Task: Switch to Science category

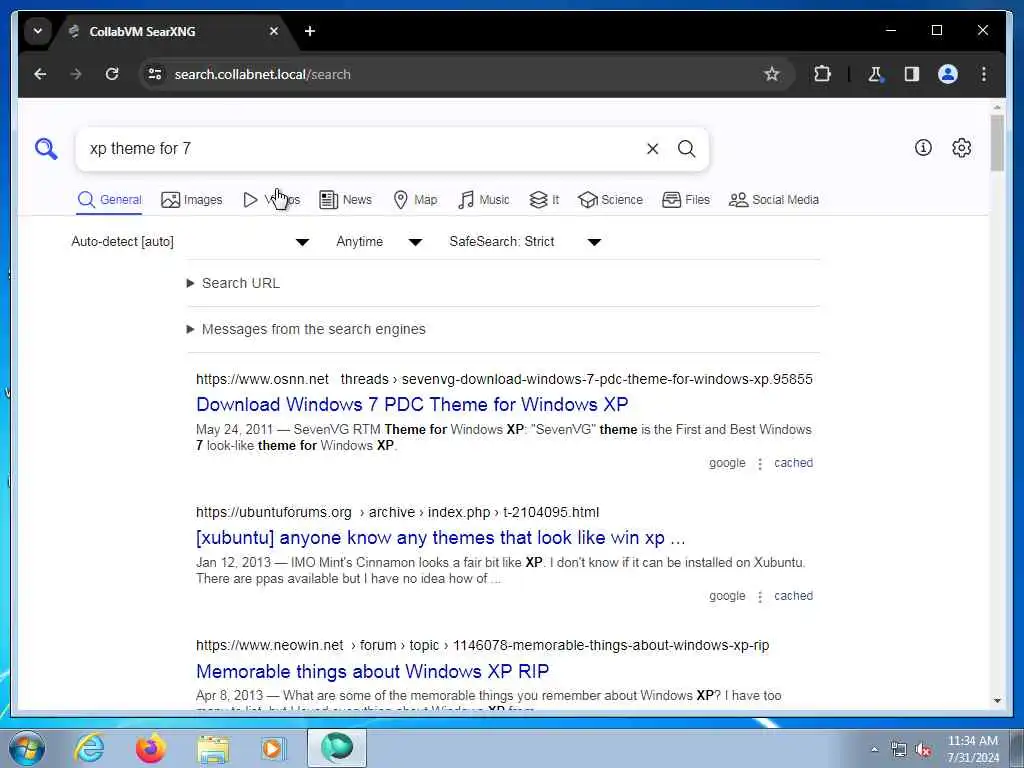Action: tap(611, 200)
